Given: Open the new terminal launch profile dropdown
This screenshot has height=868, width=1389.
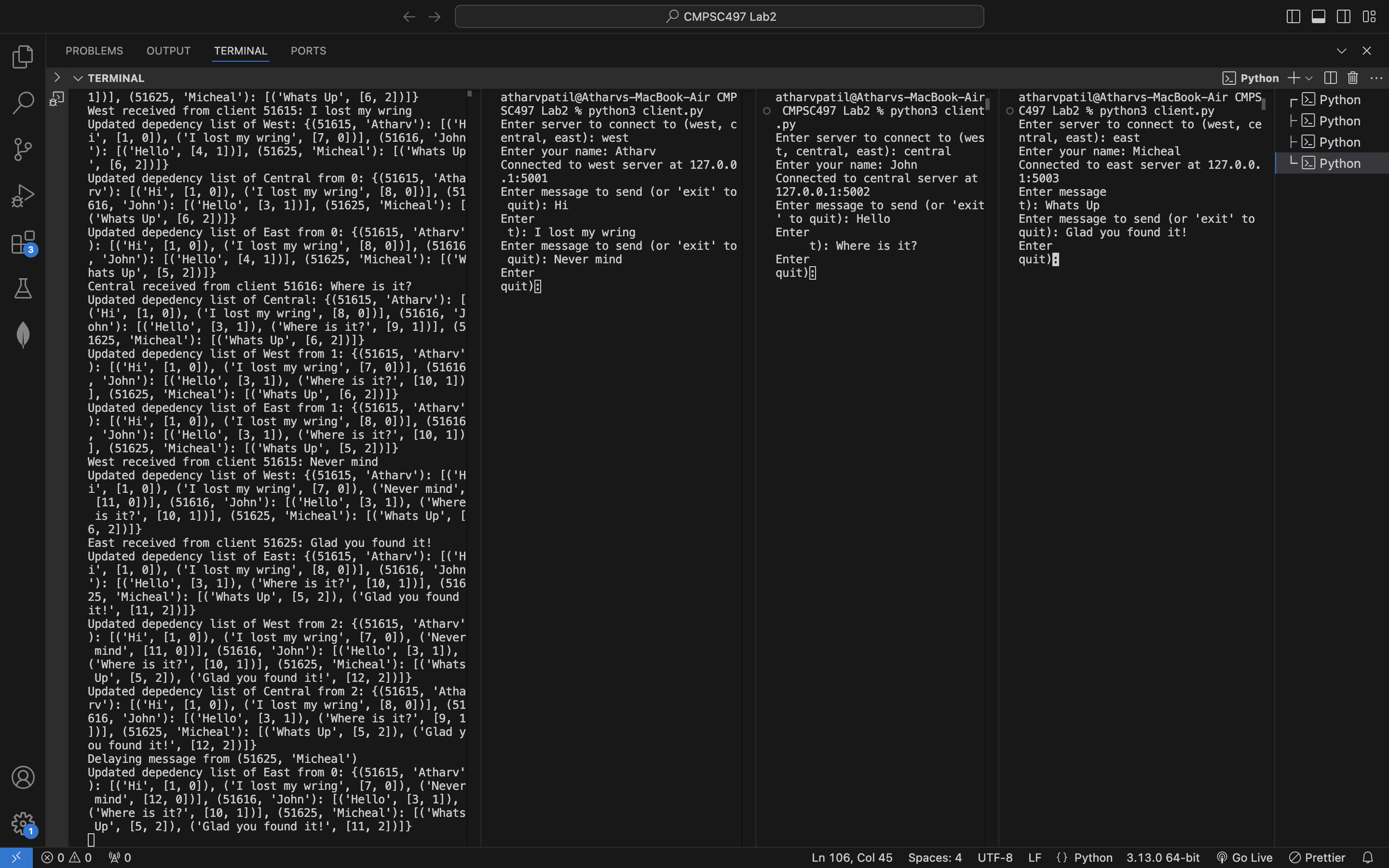Looking at the screenshot, I should pyautogui.click(x=1309, y=78).
